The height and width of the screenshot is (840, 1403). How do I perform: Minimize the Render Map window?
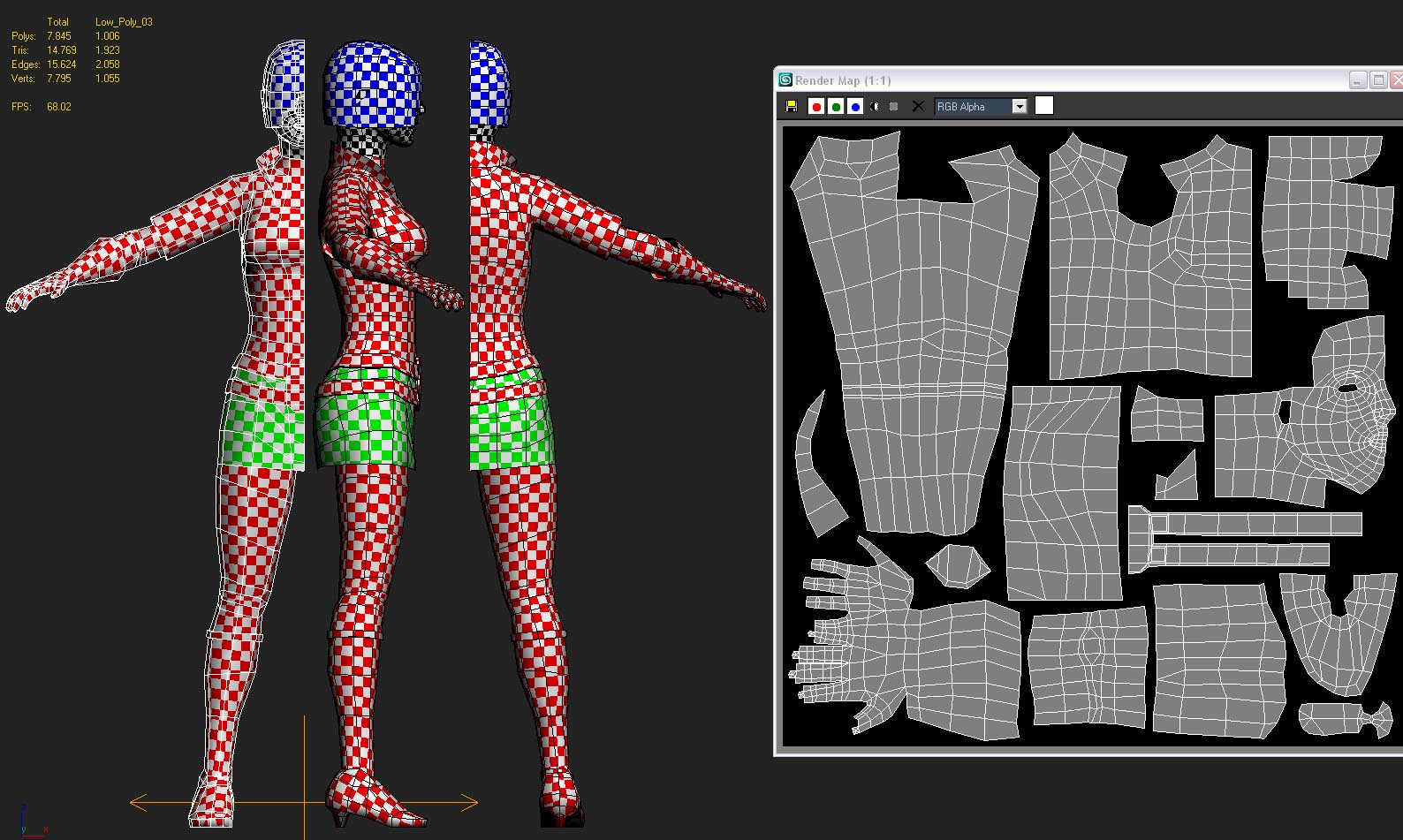point(1359,79)
